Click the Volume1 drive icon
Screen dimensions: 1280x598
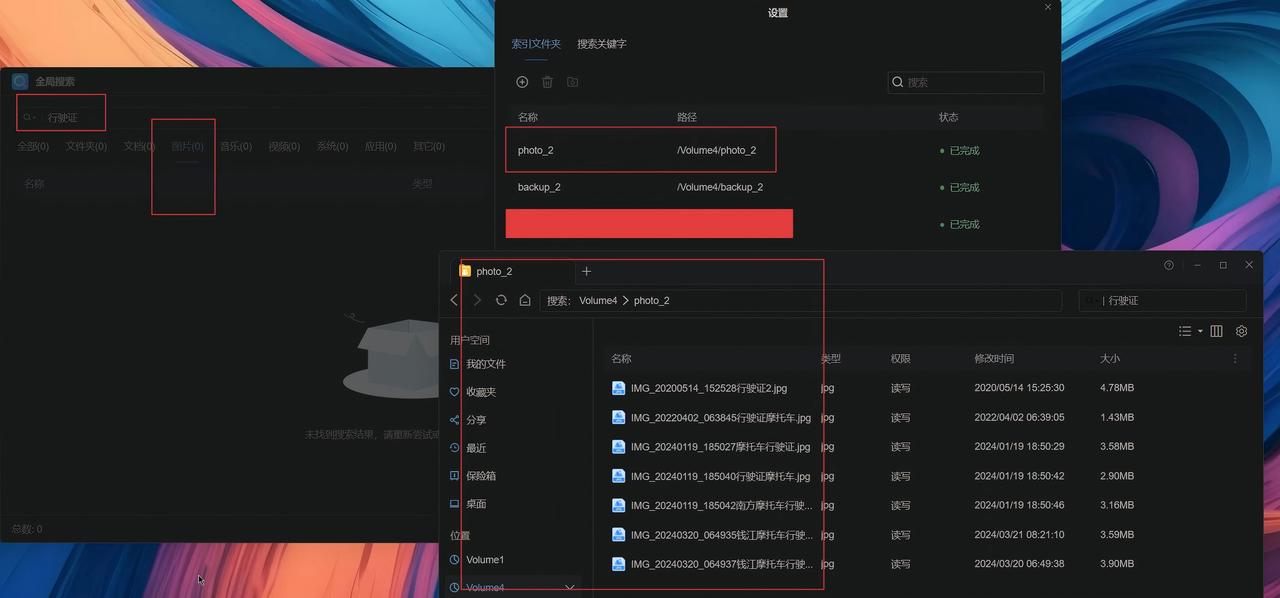point(455,560)
